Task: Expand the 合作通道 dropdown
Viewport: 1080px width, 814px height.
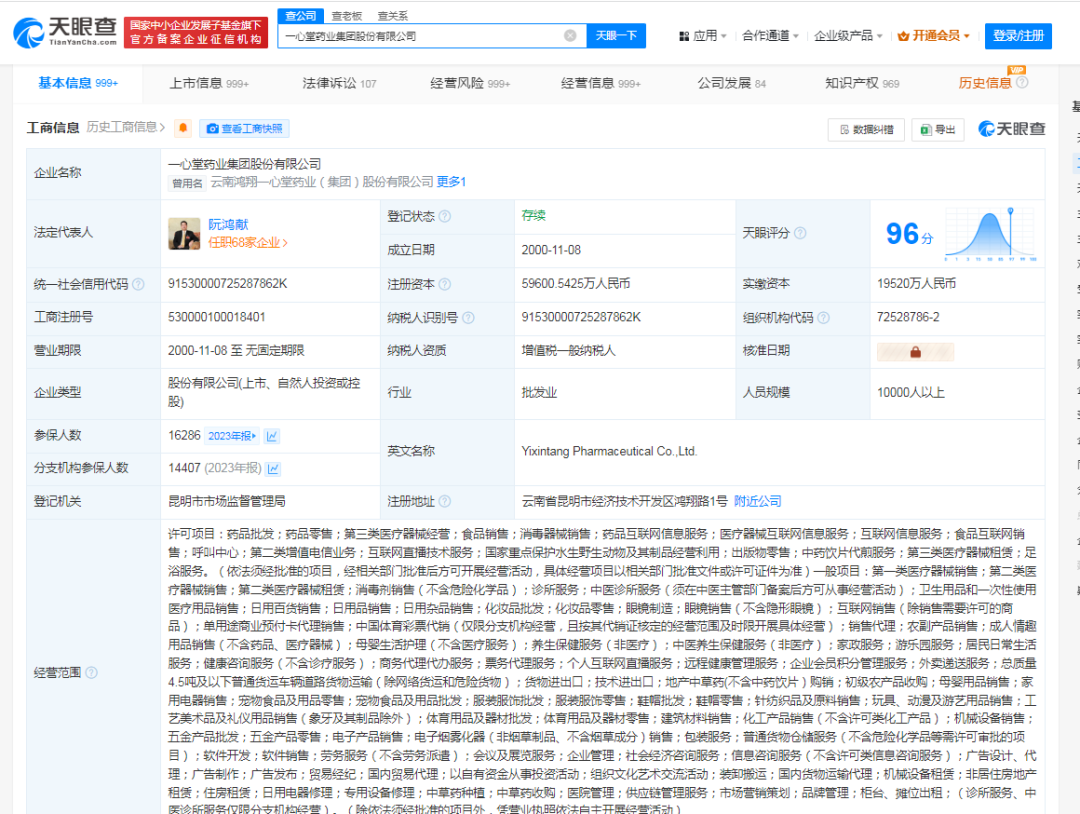Action: coord(770,36)
